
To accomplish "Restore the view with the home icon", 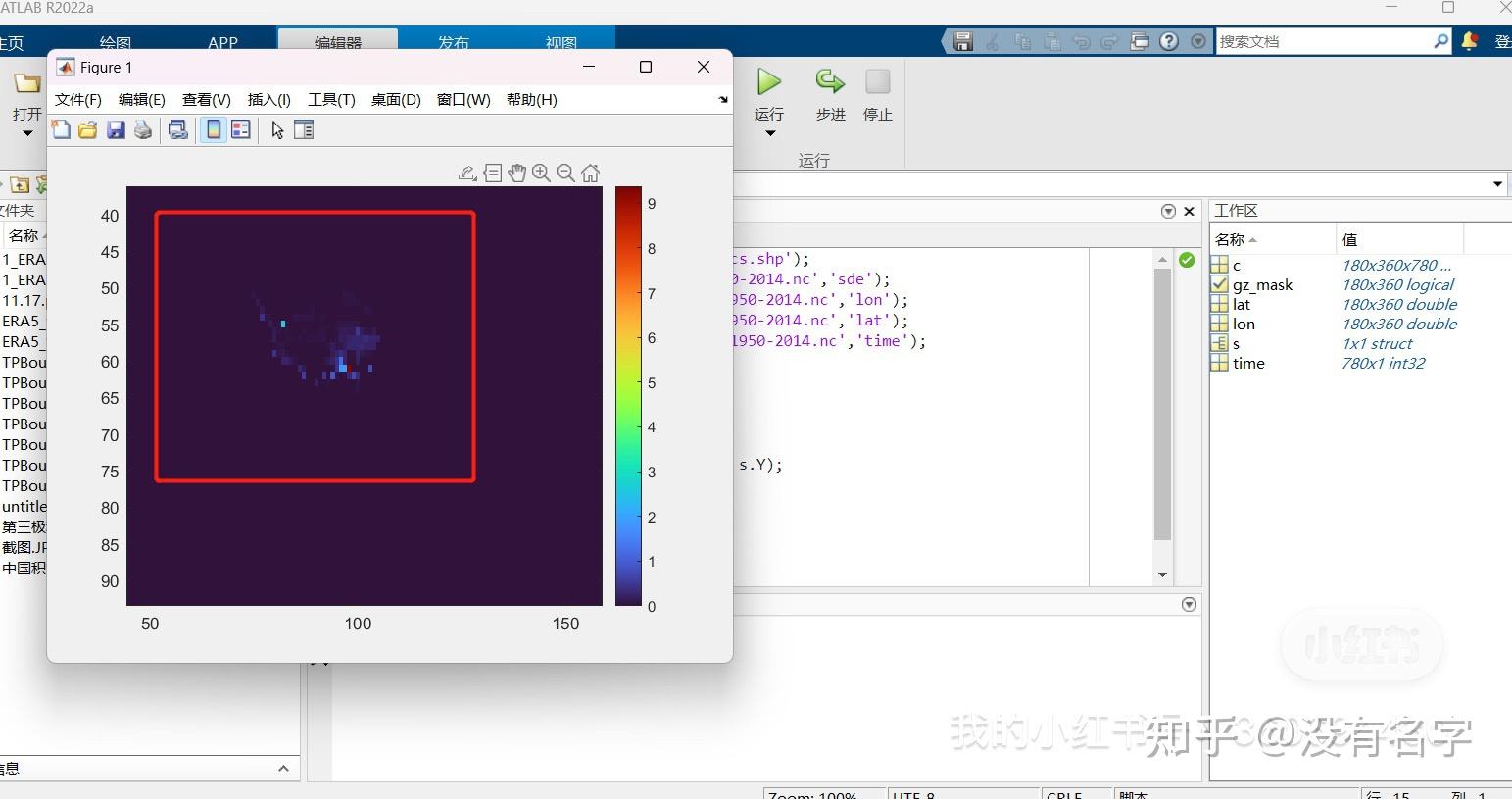I will click(x=590, y=174).
